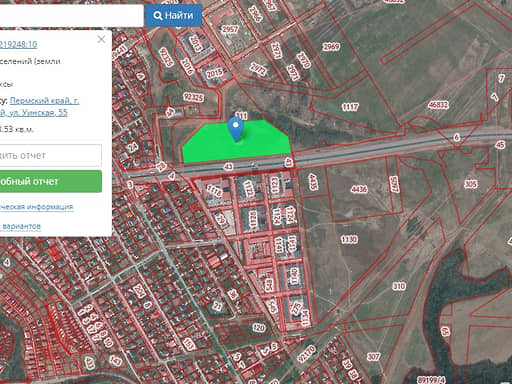The image size is (512, 384).
Task: Select parcel labeled 305 on the map
Action: coord(470,184)
